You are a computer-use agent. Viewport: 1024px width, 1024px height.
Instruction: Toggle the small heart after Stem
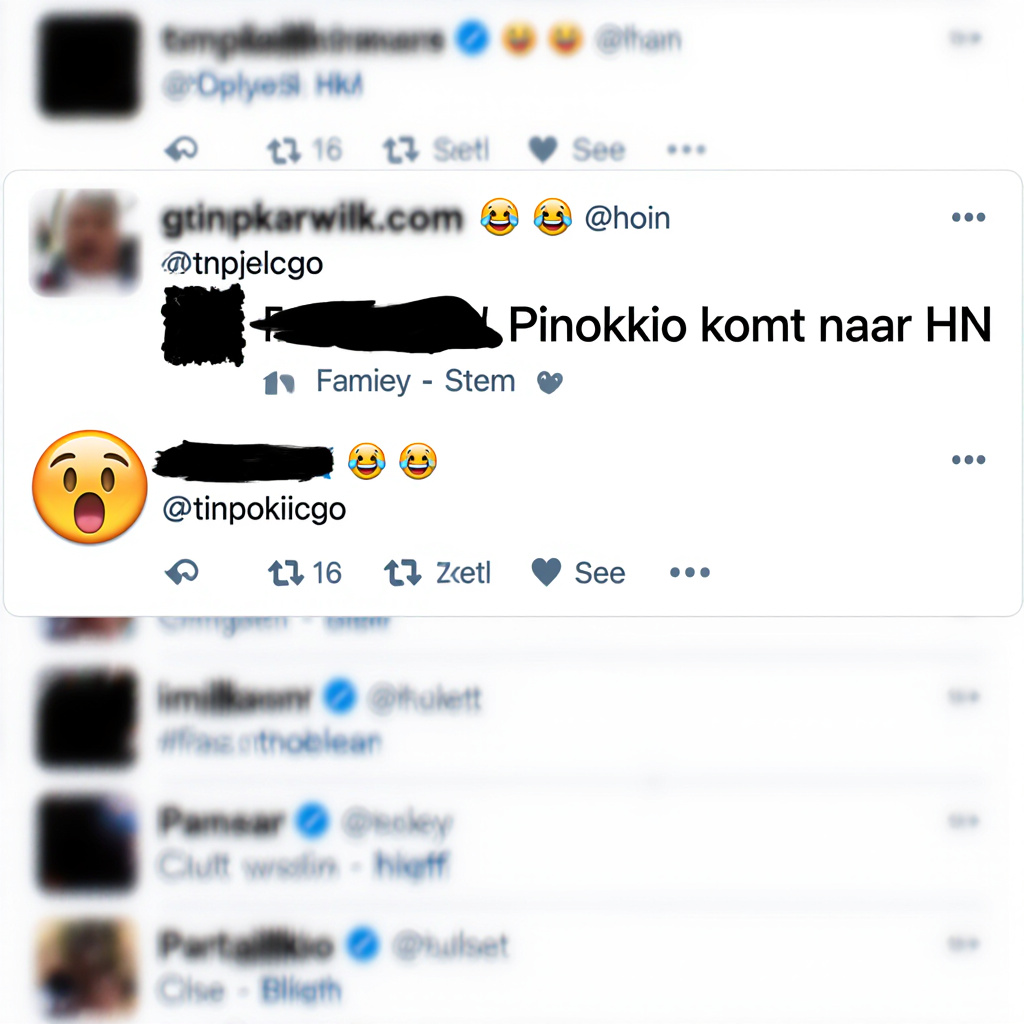pyautogui.click(x=549, y=382)
